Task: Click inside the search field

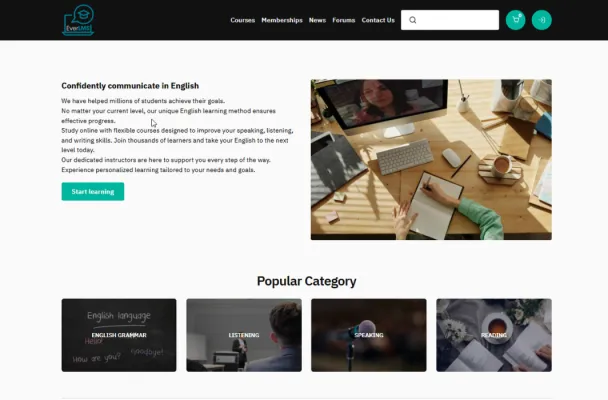Action: point(450,20)
